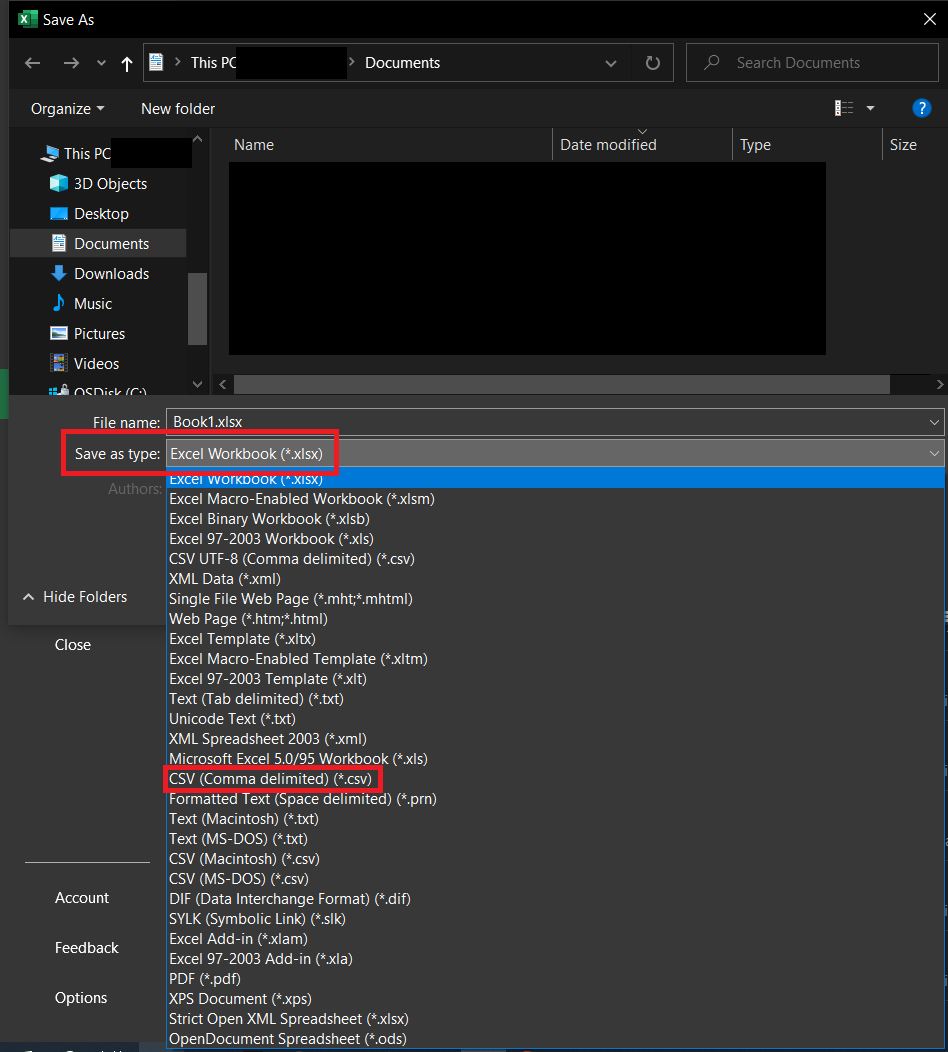The width and height of the screenshot is (948, 1052).
Task: Choose CSV (Comma delimited) (*.csv)
Action: tap(270, 779)
